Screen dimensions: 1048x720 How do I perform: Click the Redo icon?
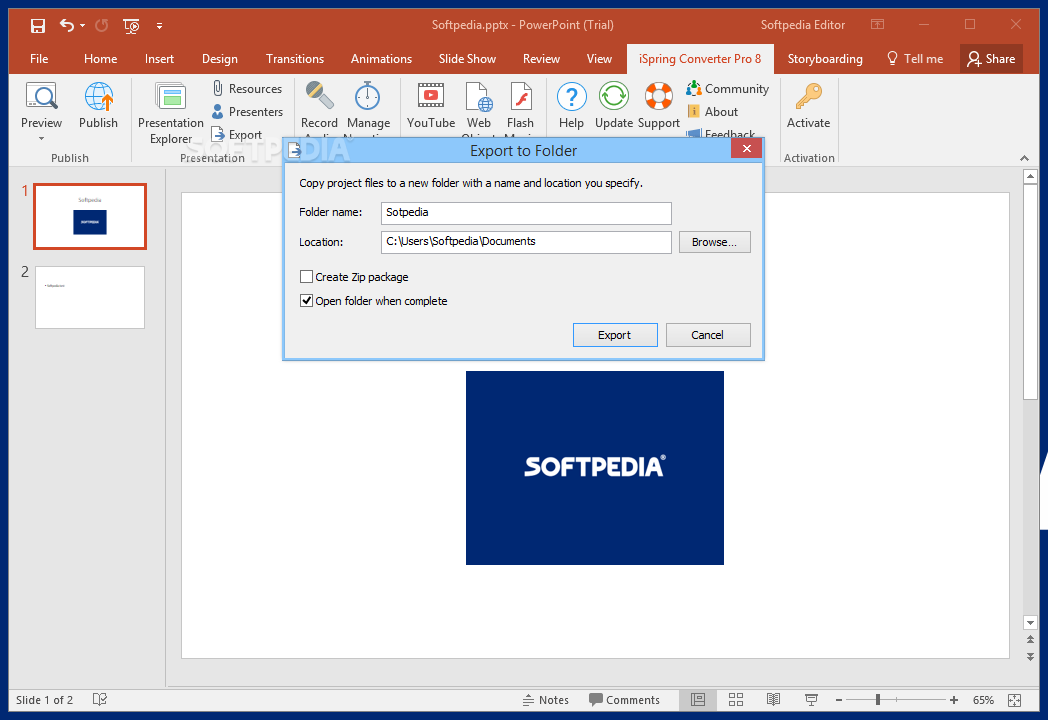tap(102, 25)
